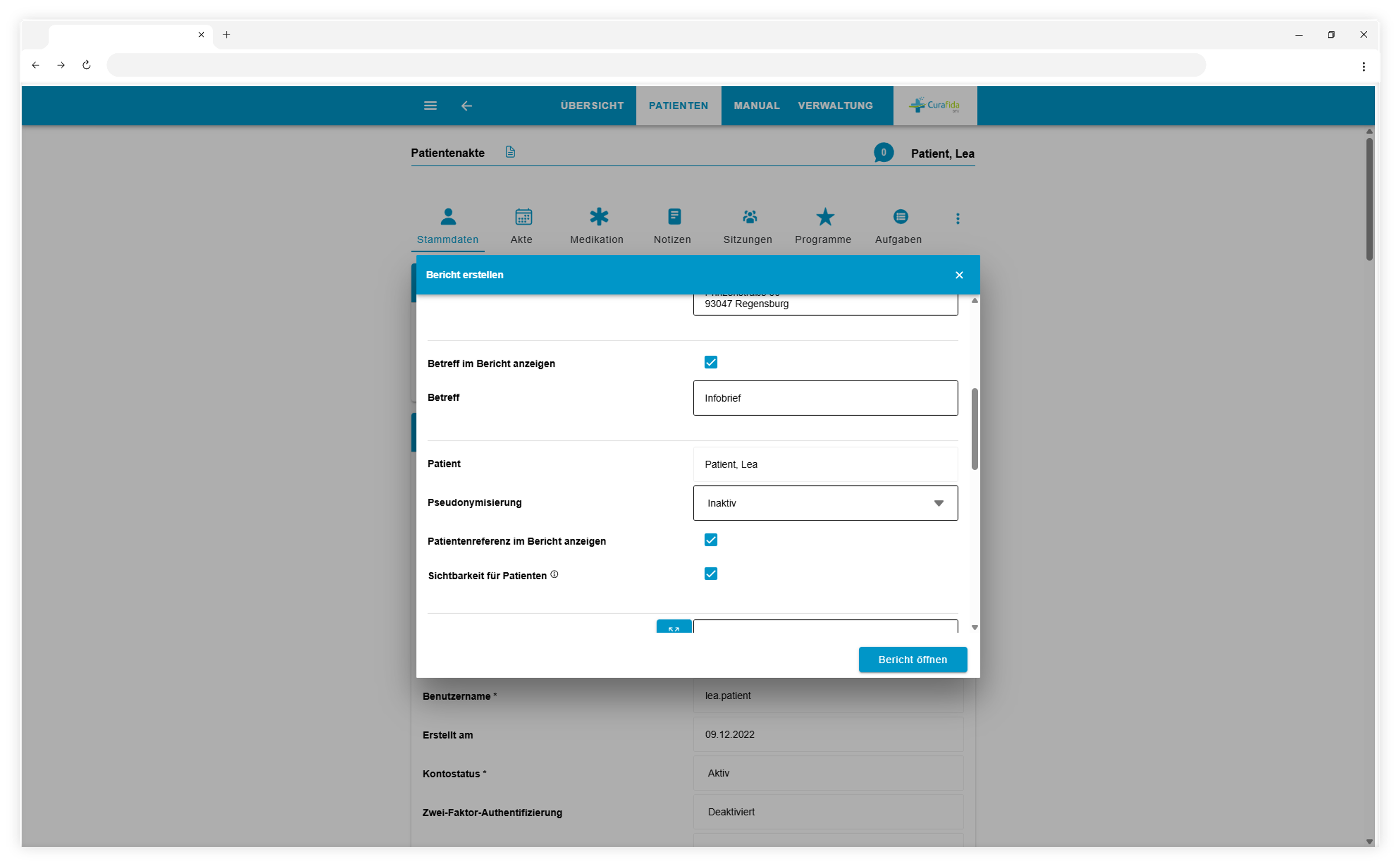Open the MANUAL menu

(757, 106)
